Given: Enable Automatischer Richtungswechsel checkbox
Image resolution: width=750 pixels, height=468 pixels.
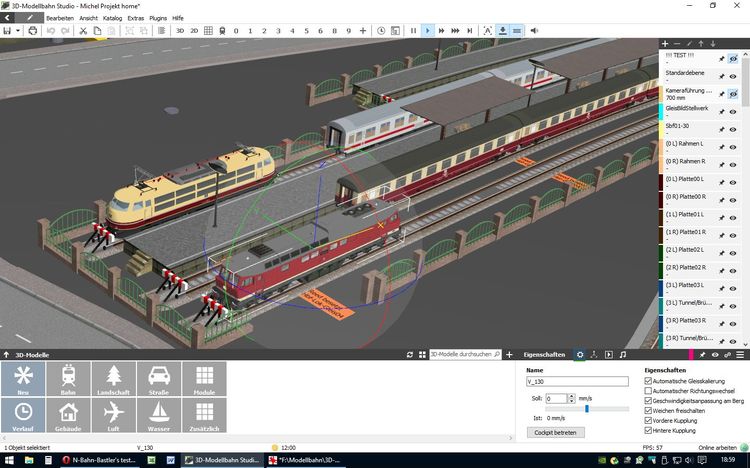Looking at the screenshot, I should tap(650, 391).
